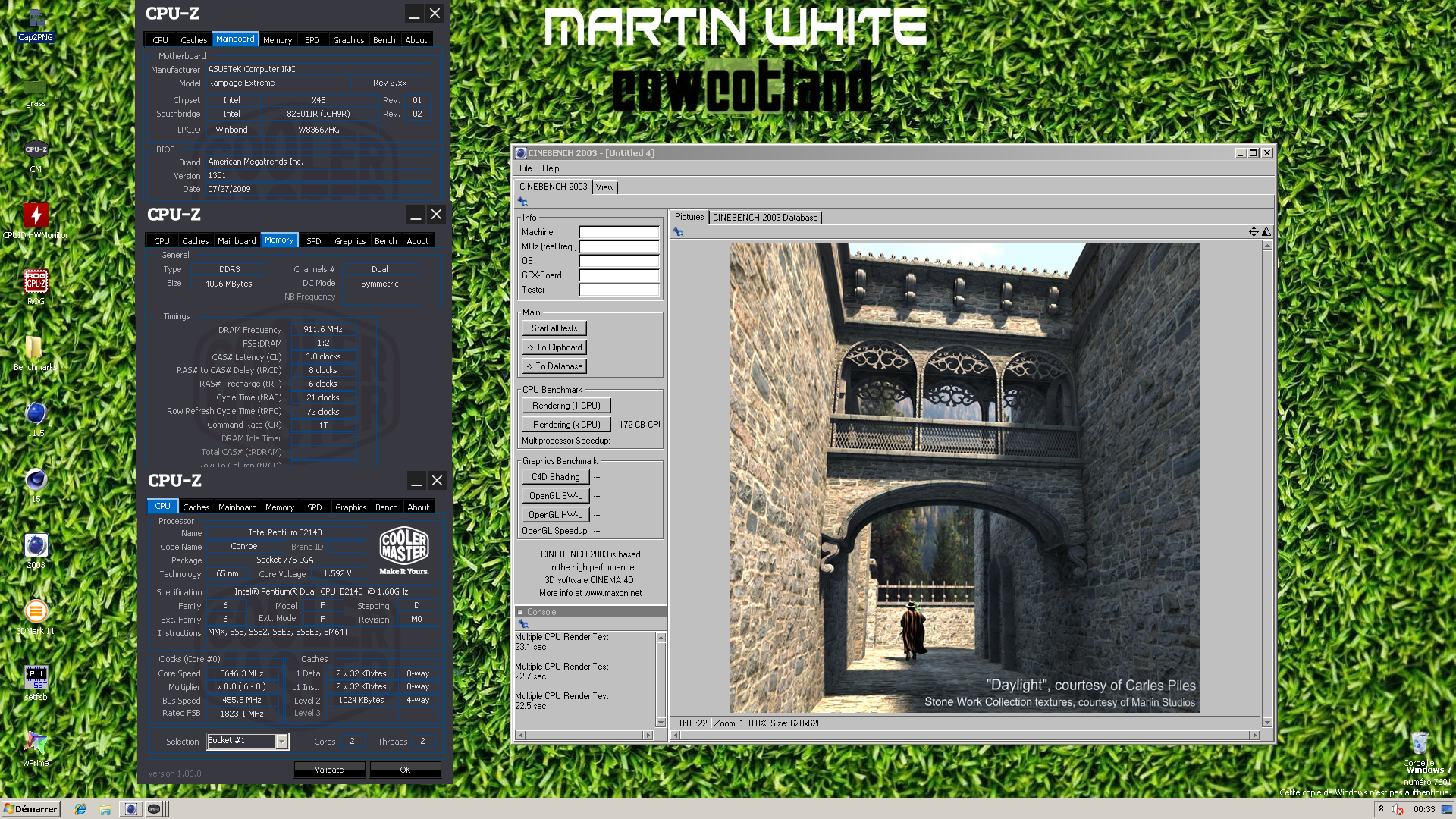The height and width of the screenshot is (819, 1456).
Task: Open the Help menu in Cinebench
Action: point(551,168)
